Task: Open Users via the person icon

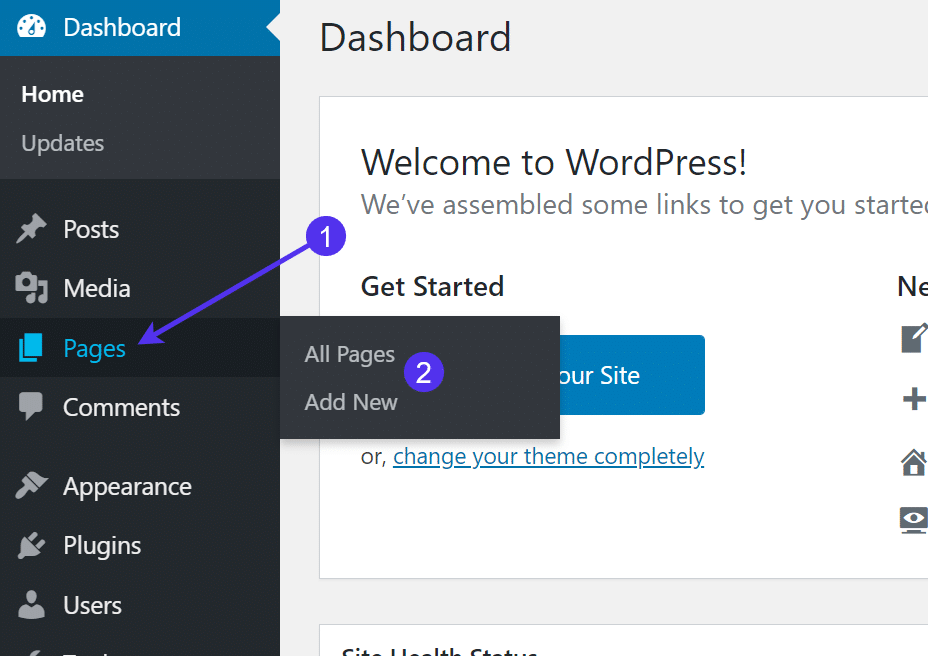Action: tap(30, 604)
